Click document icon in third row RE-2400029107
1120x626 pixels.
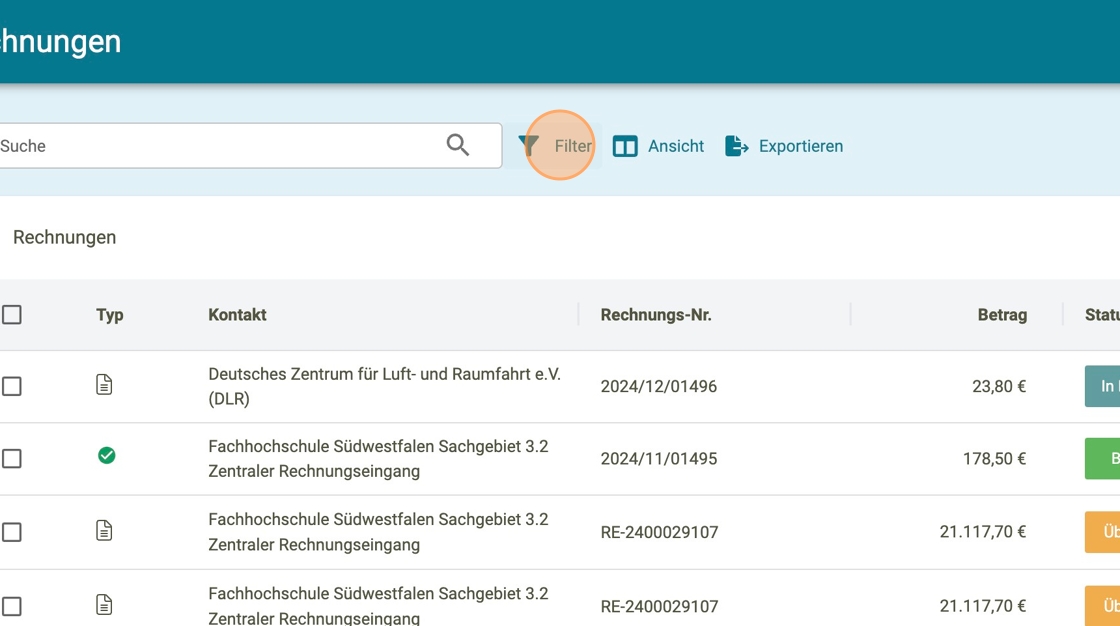[x=104, y=530]
